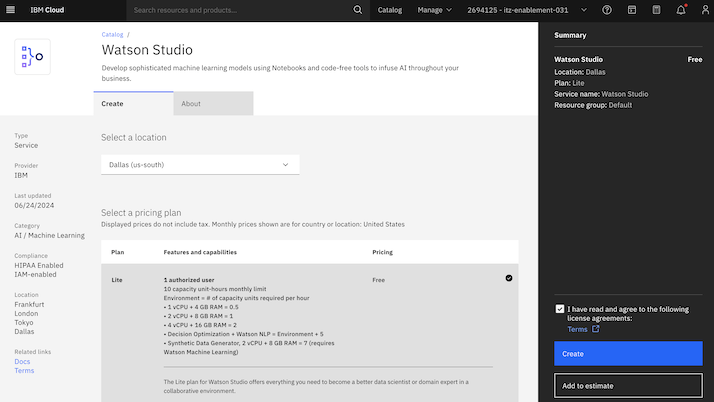Click the Pricing column header
714x402 pixels.
tap(382, 252)
